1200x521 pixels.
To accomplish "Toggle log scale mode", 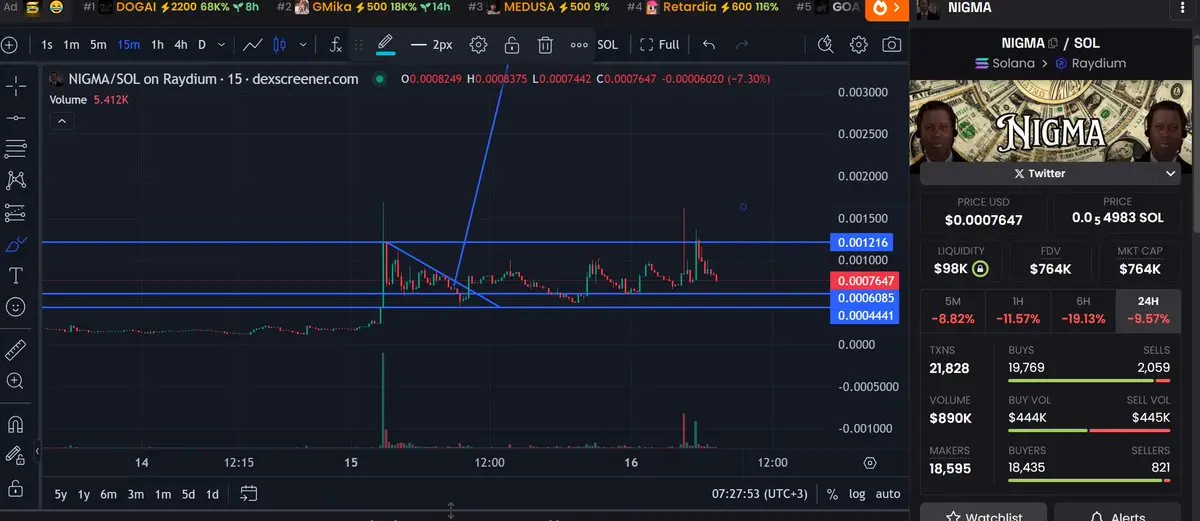I will pos(857,494).
